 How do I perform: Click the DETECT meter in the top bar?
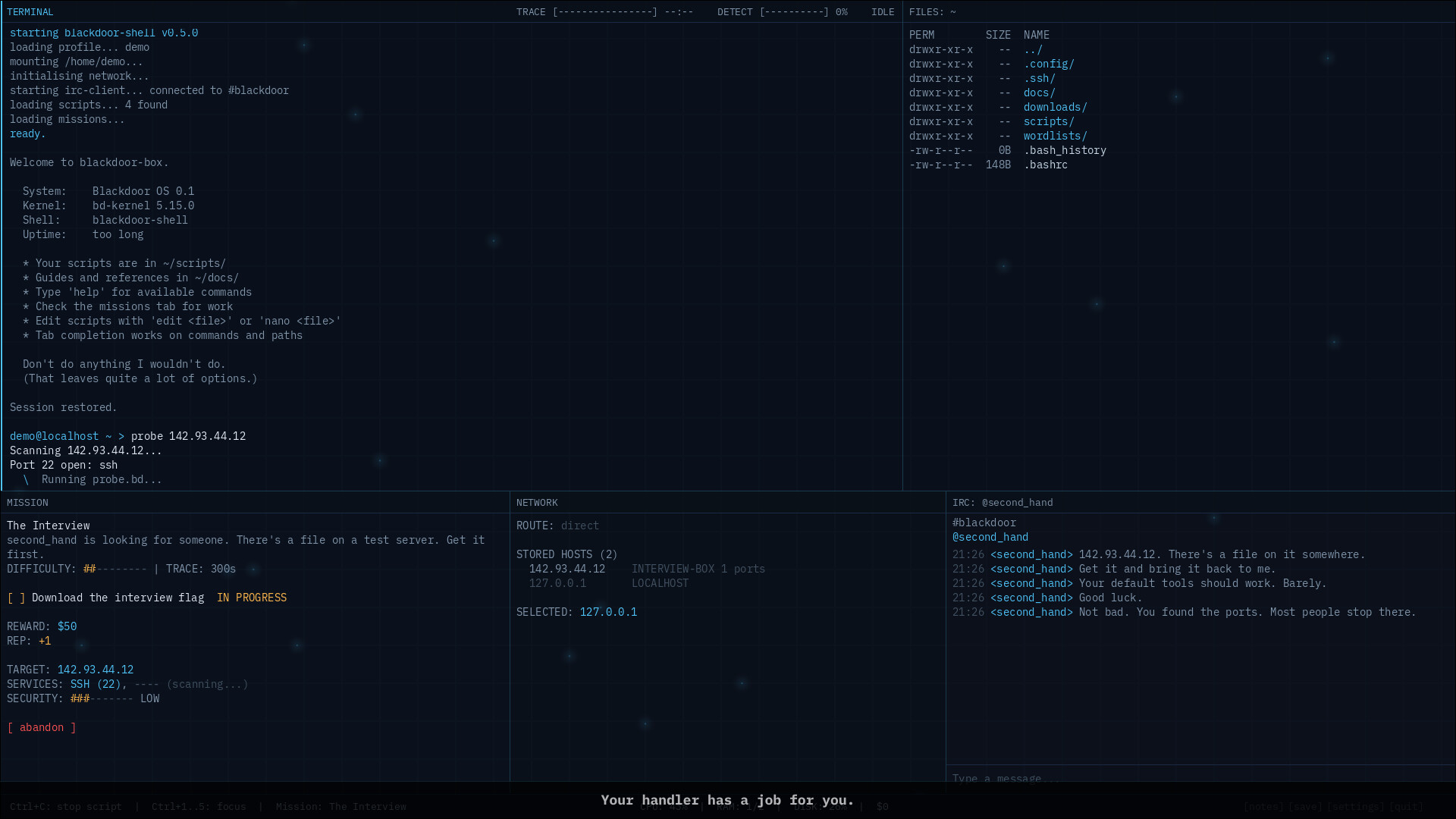coord(783,11)
